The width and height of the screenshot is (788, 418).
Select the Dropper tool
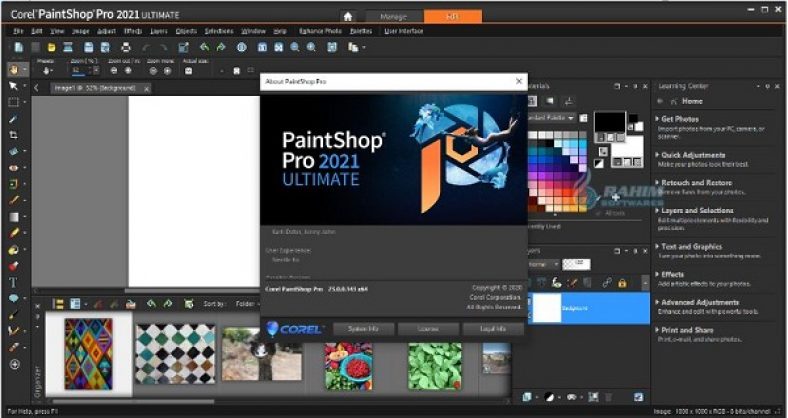click(14, 119)
